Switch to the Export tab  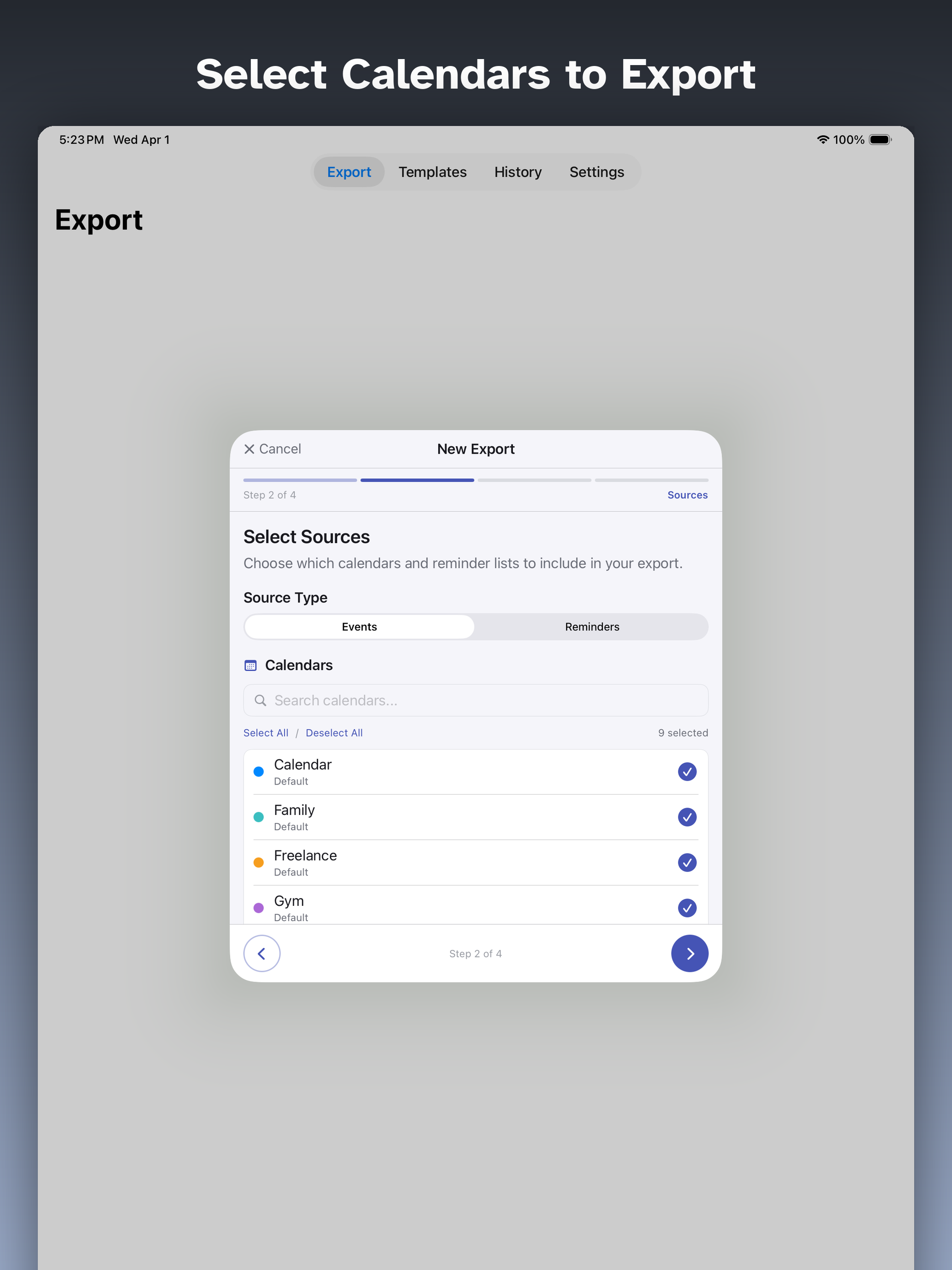349,172
